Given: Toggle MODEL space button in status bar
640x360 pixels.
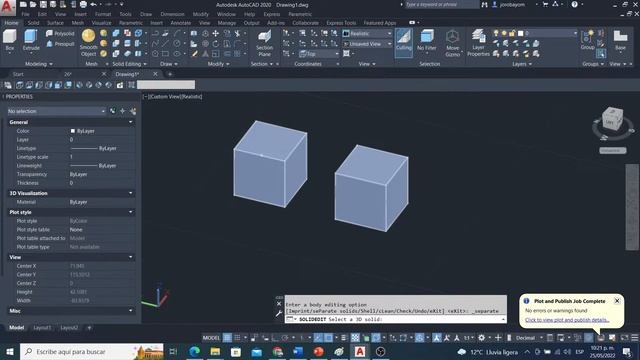Looking at the screenshot, I should (211, 338).
